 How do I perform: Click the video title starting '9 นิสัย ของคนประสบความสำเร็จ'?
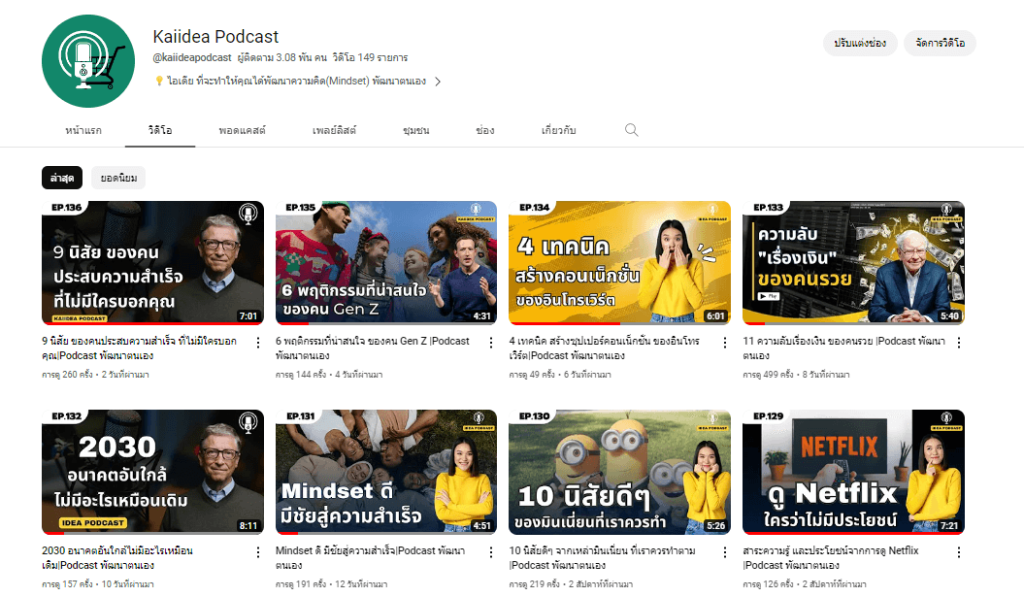coord(139,348)
